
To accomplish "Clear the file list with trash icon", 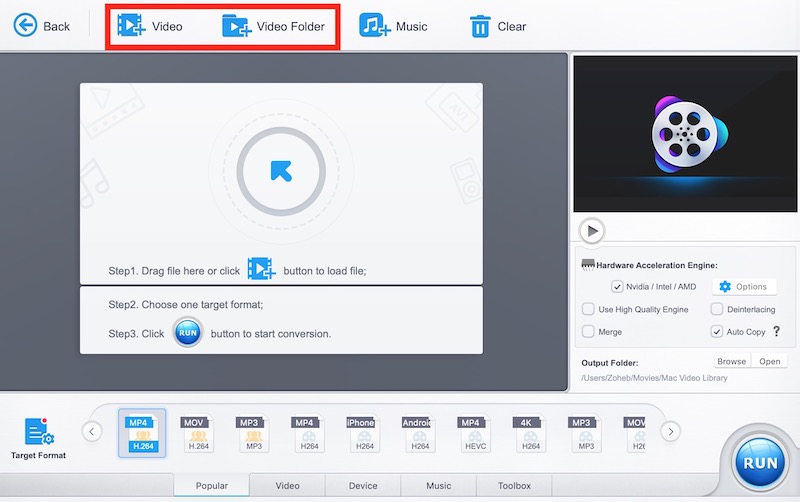I will [480, 26].
